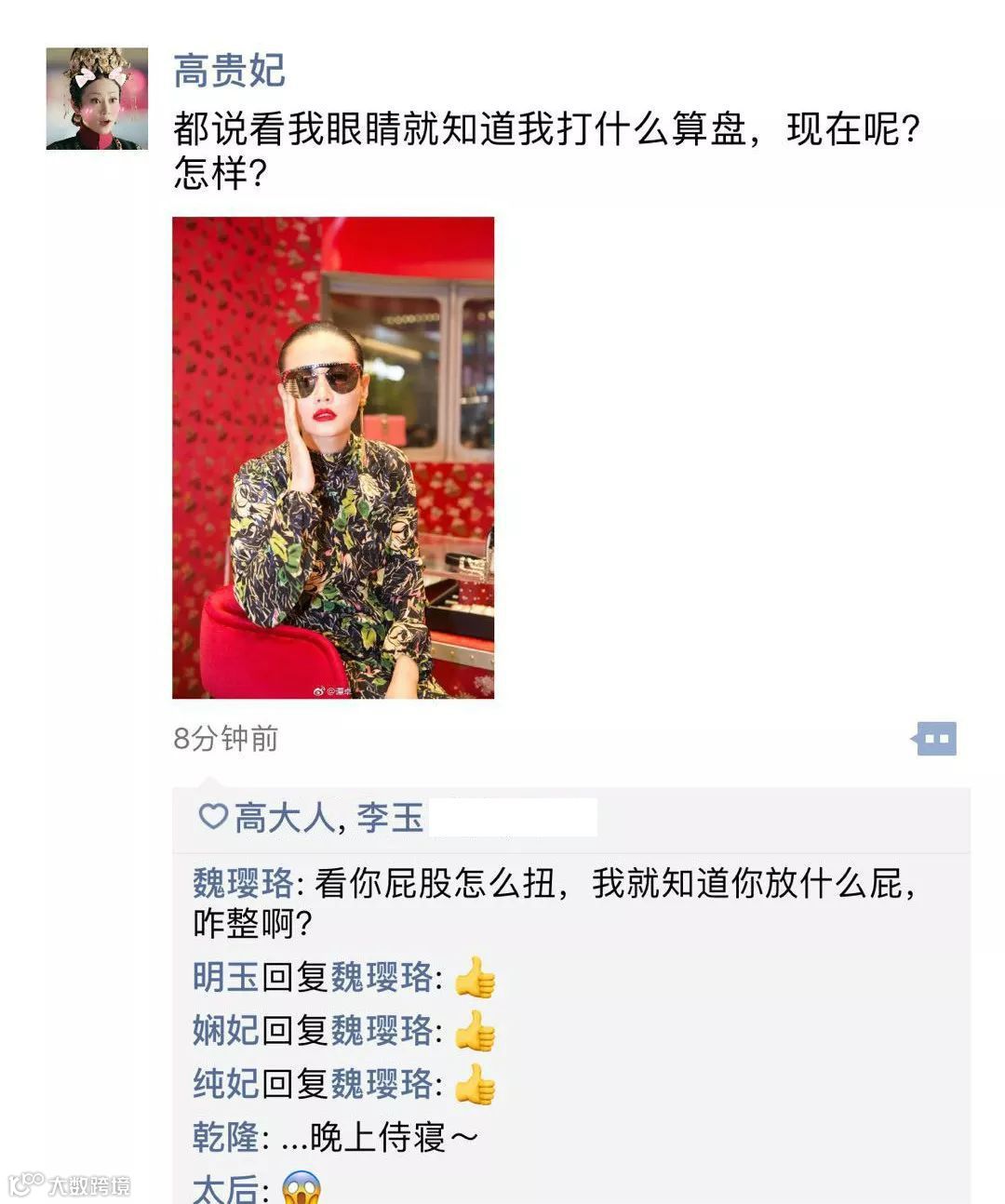The width and height of the screenshot is (1005, 1204).
Task: Open 魏璎珞's profile from her comment
Action: tap(243, 883)
